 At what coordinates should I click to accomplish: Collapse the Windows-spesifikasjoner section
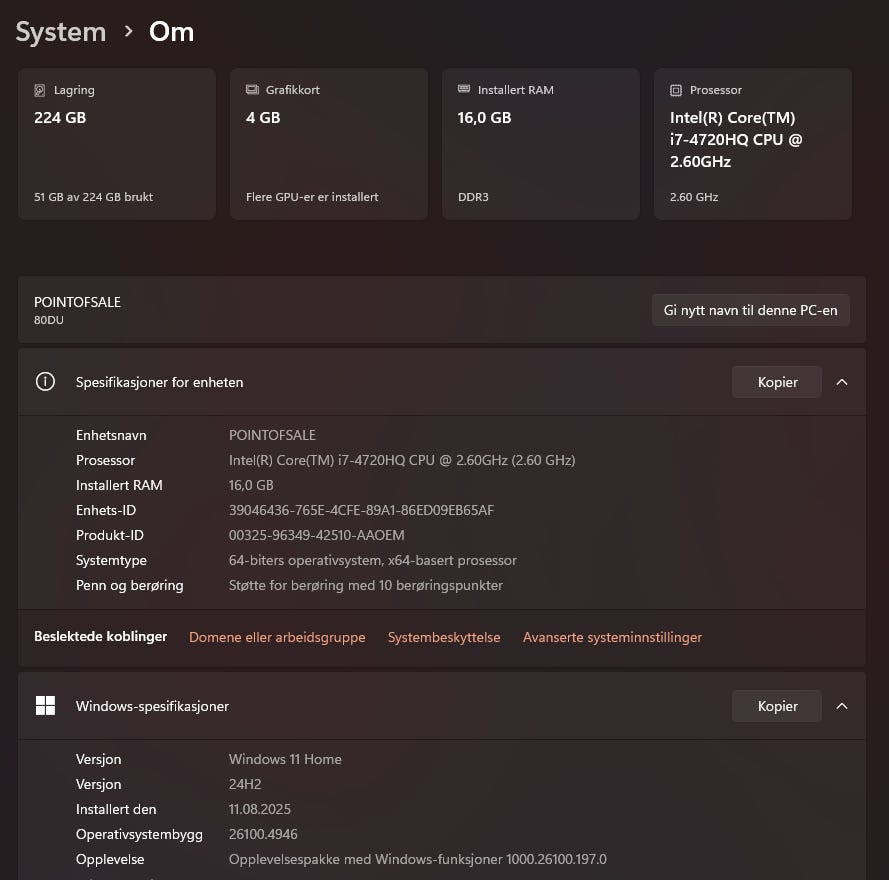pos(842,705)
